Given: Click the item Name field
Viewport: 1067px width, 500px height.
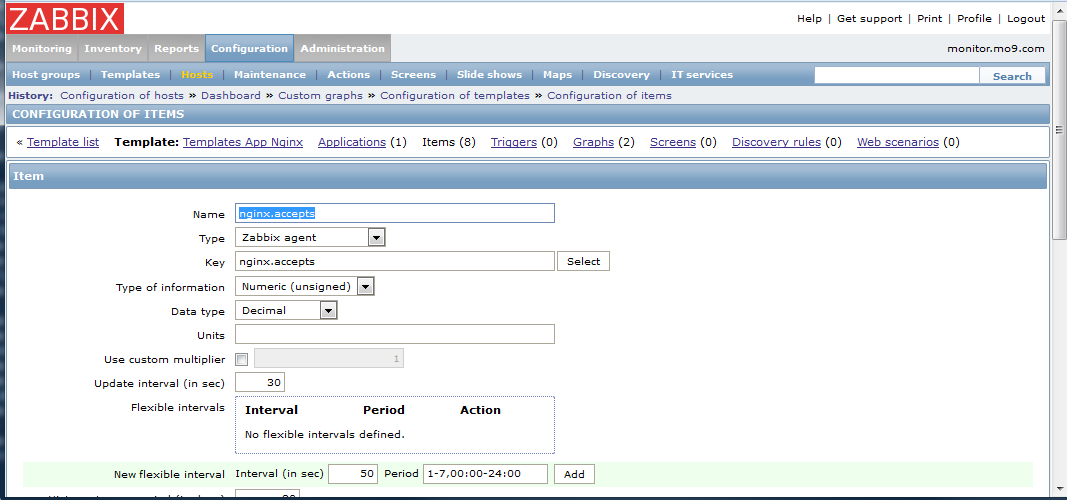Looking at the screenshot, I should click(395, 213).
